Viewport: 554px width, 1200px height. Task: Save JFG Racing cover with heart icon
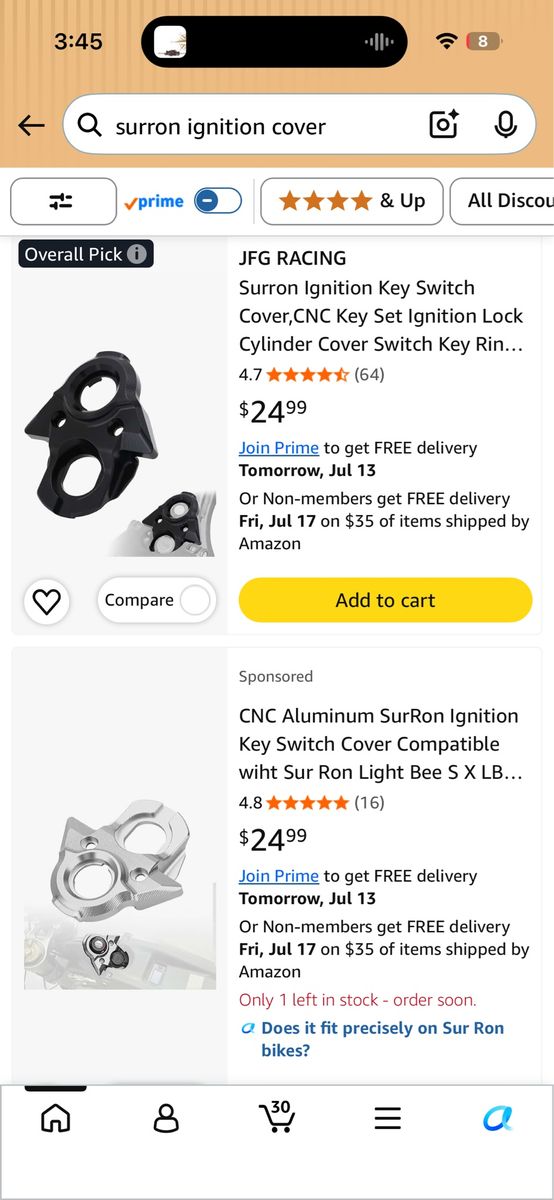coord(47,601)
